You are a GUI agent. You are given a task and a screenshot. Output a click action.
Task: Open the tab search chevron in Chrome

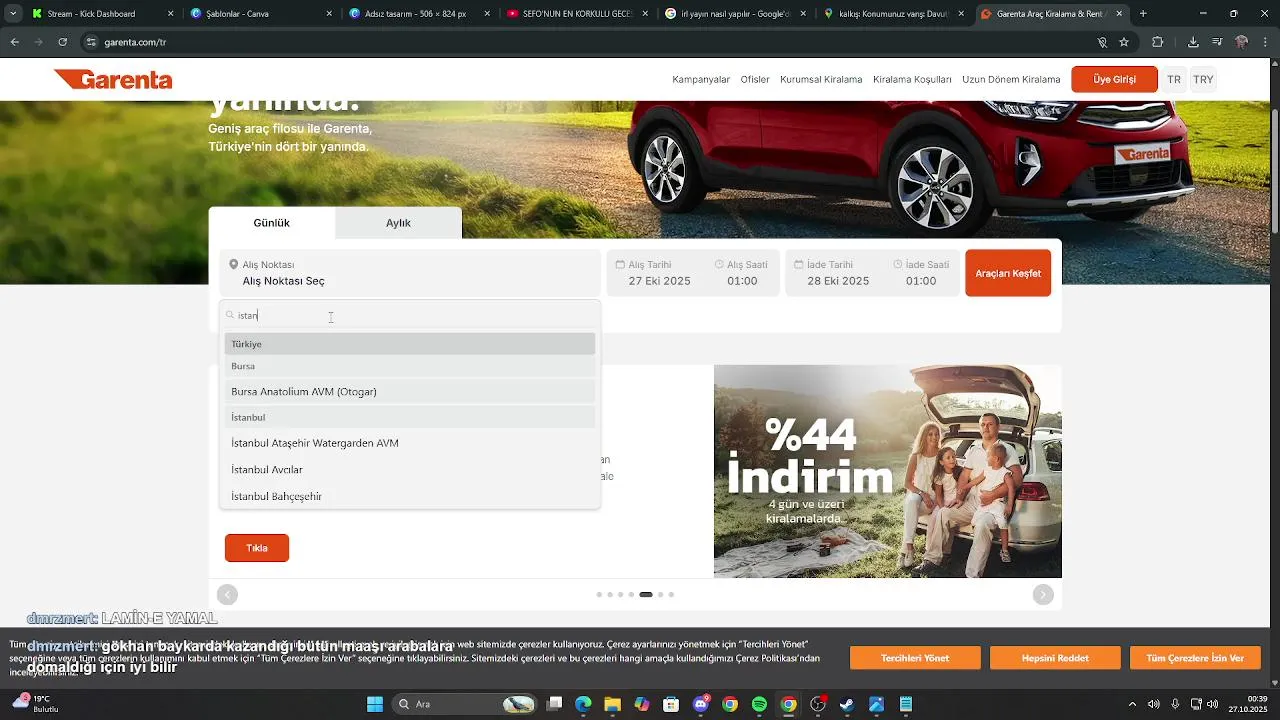click(13, 14)
